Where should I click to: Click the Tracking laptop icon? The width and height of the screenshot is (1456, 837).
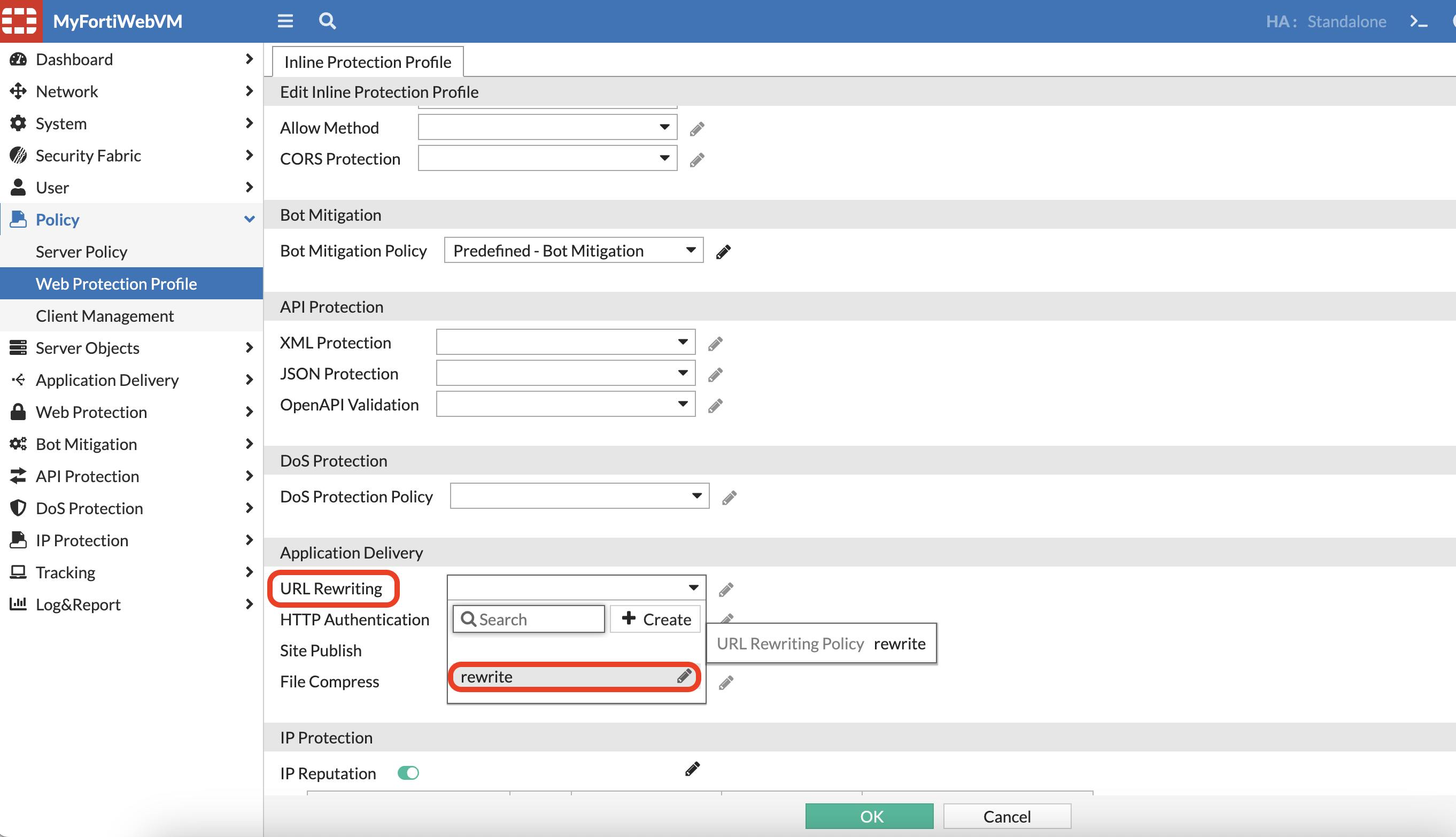pyautogui.click(x=18, y=572)
